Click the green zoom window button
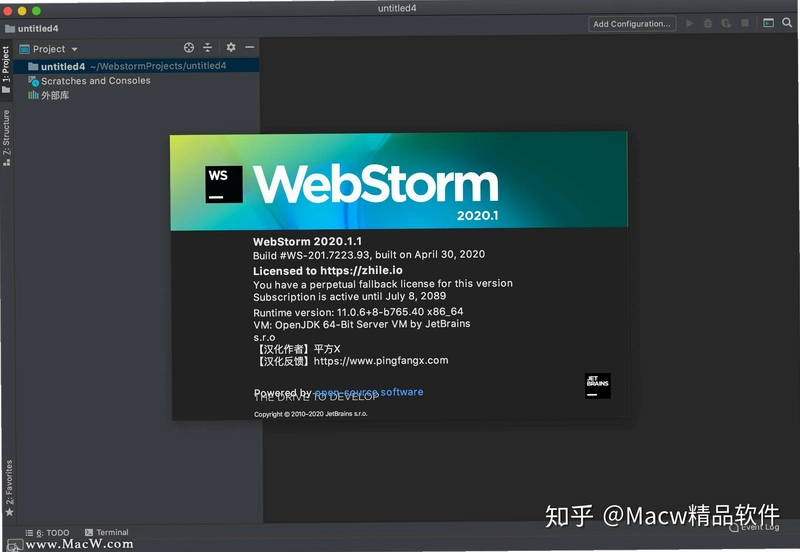The height and width of the screenshot is (552, 800). (x=36, y=10)
